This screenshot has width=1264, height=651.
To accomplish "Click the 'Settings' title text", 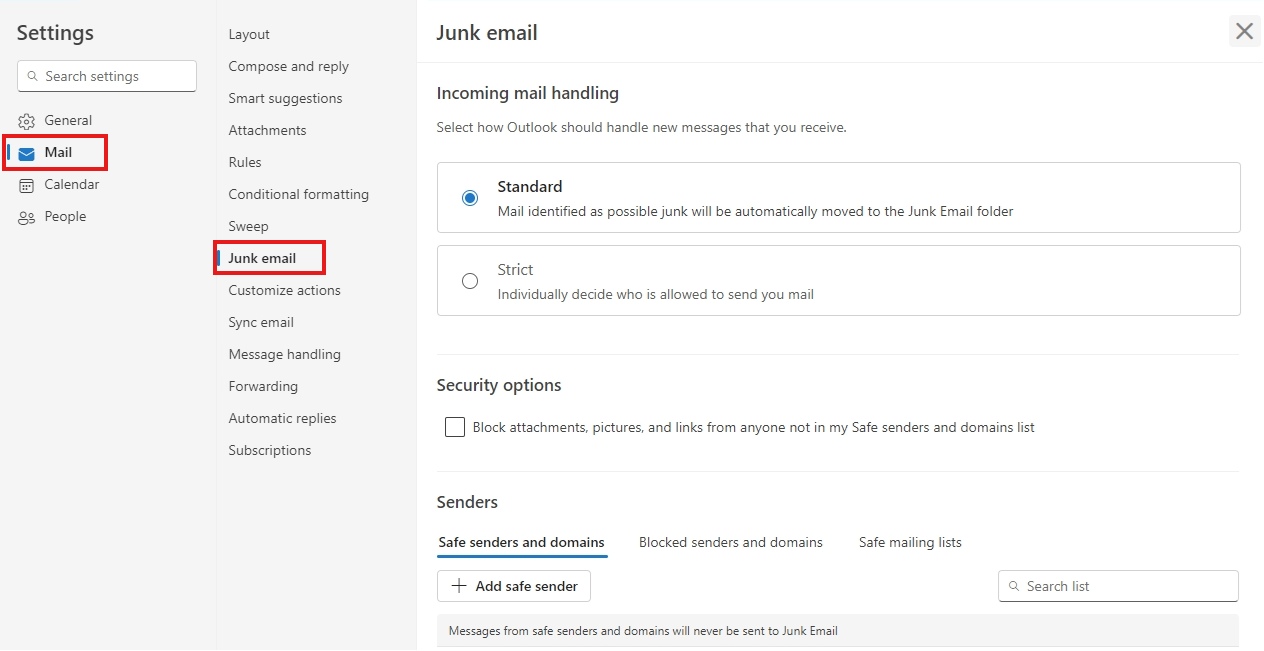I will (x=55, y=33).
